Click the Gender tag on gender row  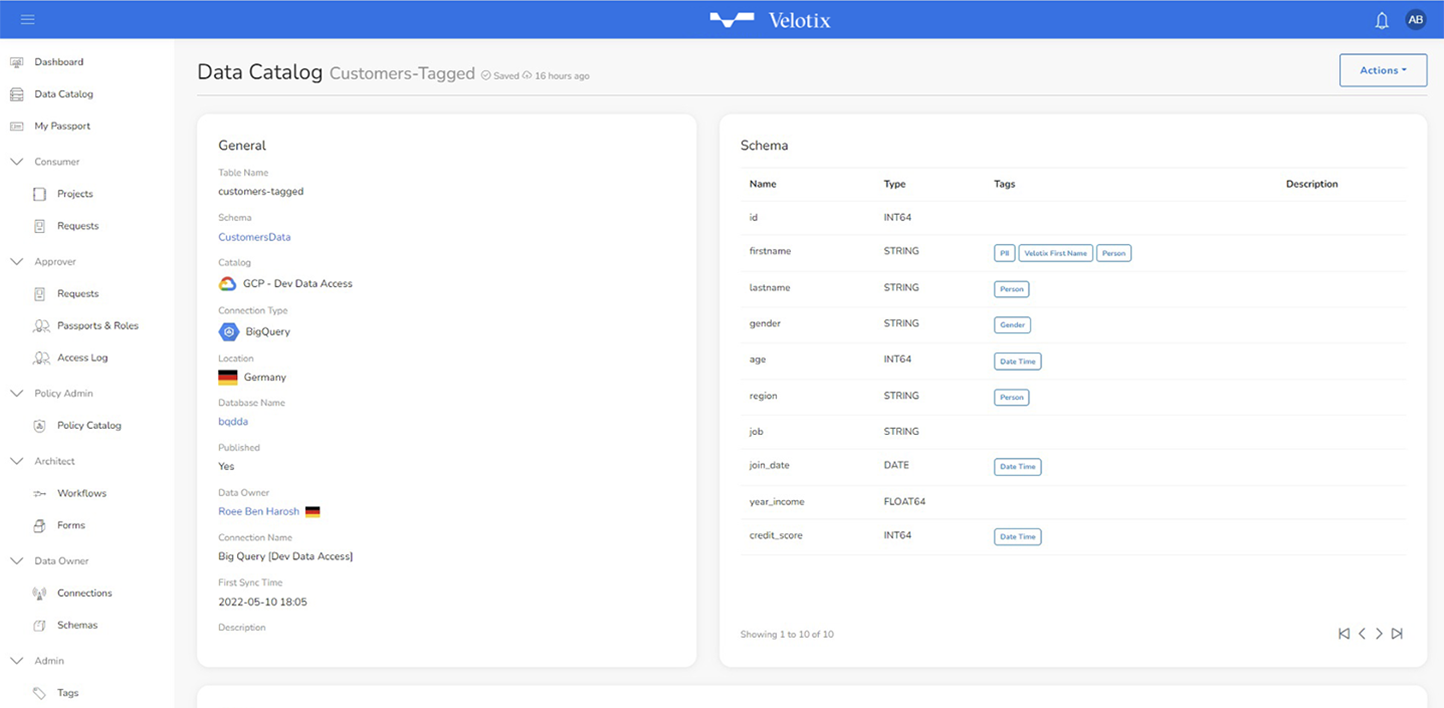1012,325
